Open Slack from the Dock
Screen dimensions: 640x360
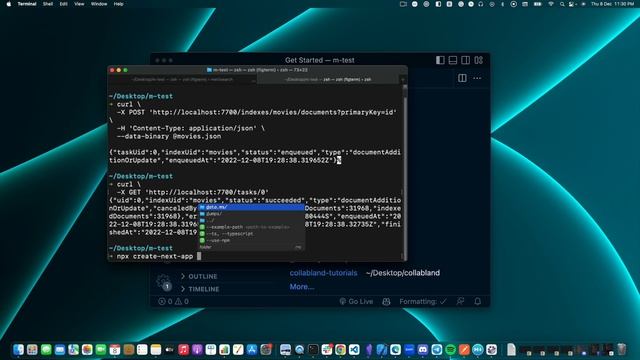pos(327,349)
